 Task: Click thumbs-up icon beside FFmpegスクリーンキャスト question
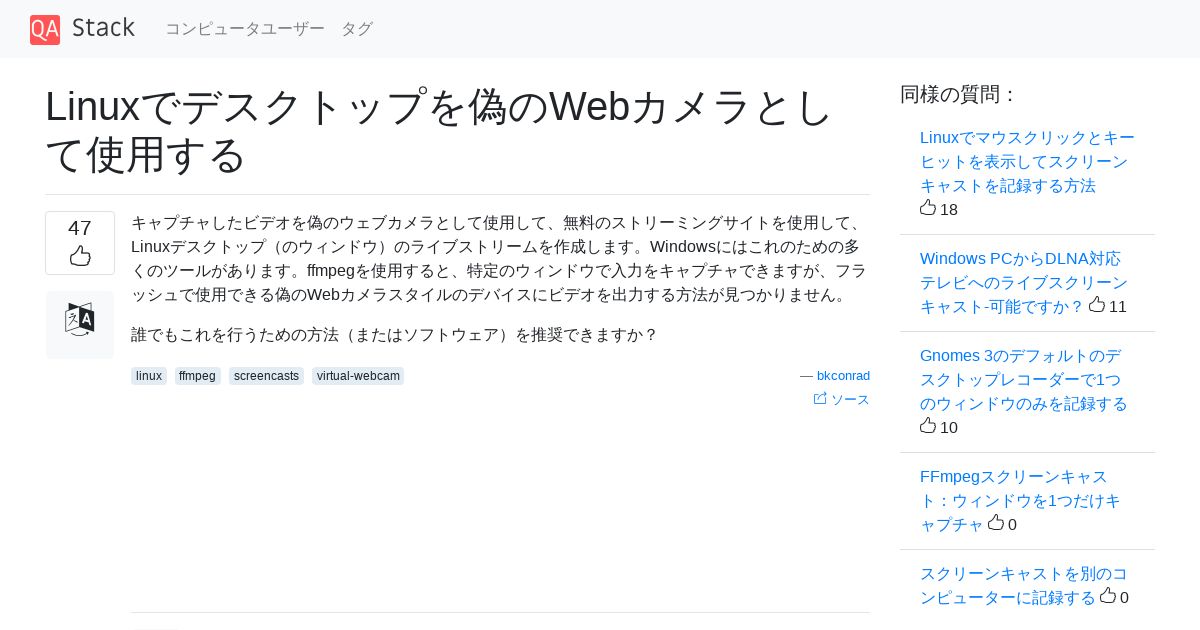pos(996,523)
